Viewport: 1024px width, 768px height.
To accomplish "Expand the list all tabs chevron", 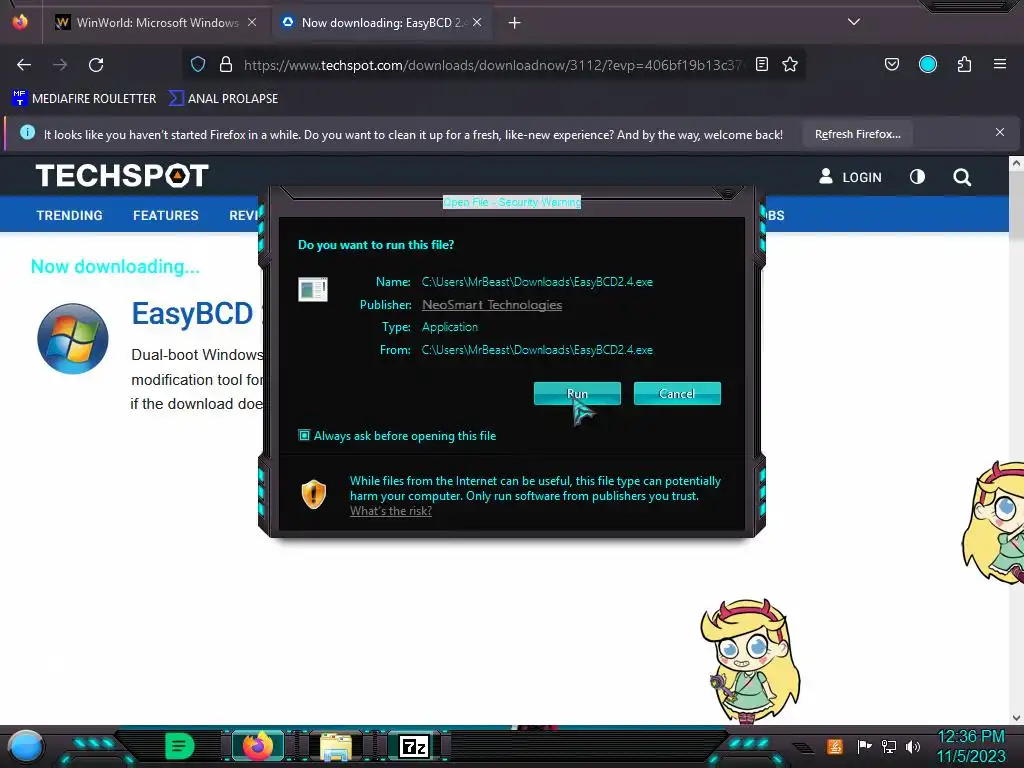I will [854, 22].
